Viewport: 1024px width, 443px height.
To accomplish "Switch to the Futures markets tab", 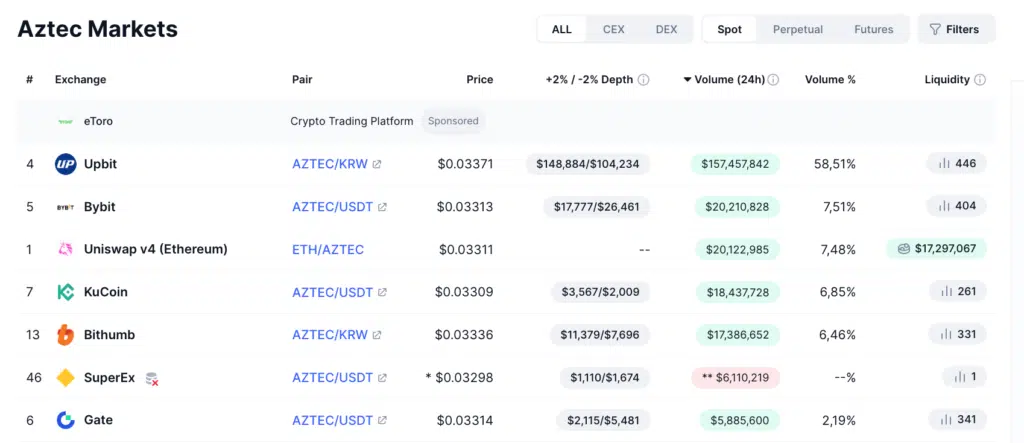I will [873, 29].
